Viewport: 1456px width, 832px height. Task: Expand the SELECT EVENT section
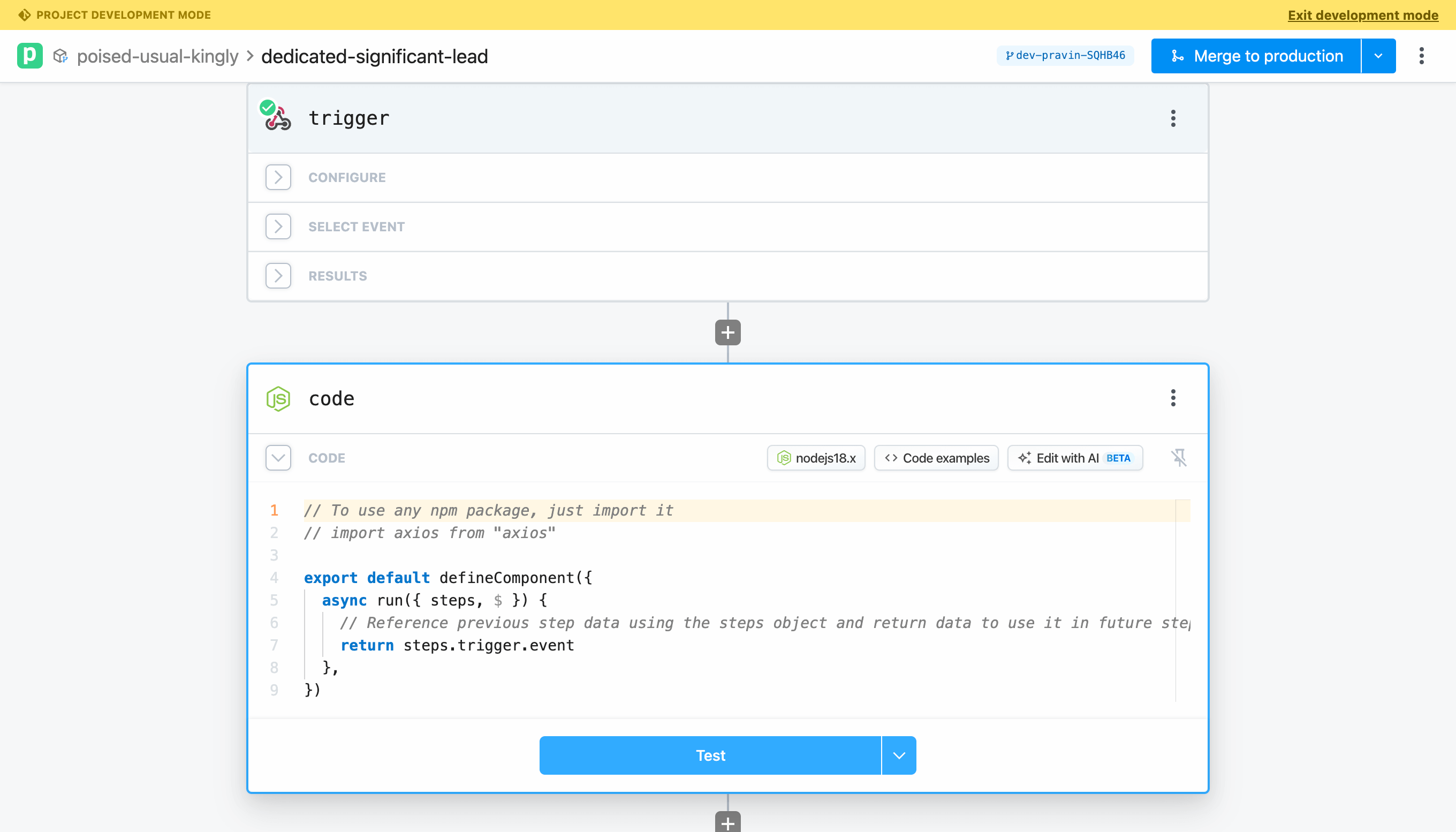tap(278, 226)
